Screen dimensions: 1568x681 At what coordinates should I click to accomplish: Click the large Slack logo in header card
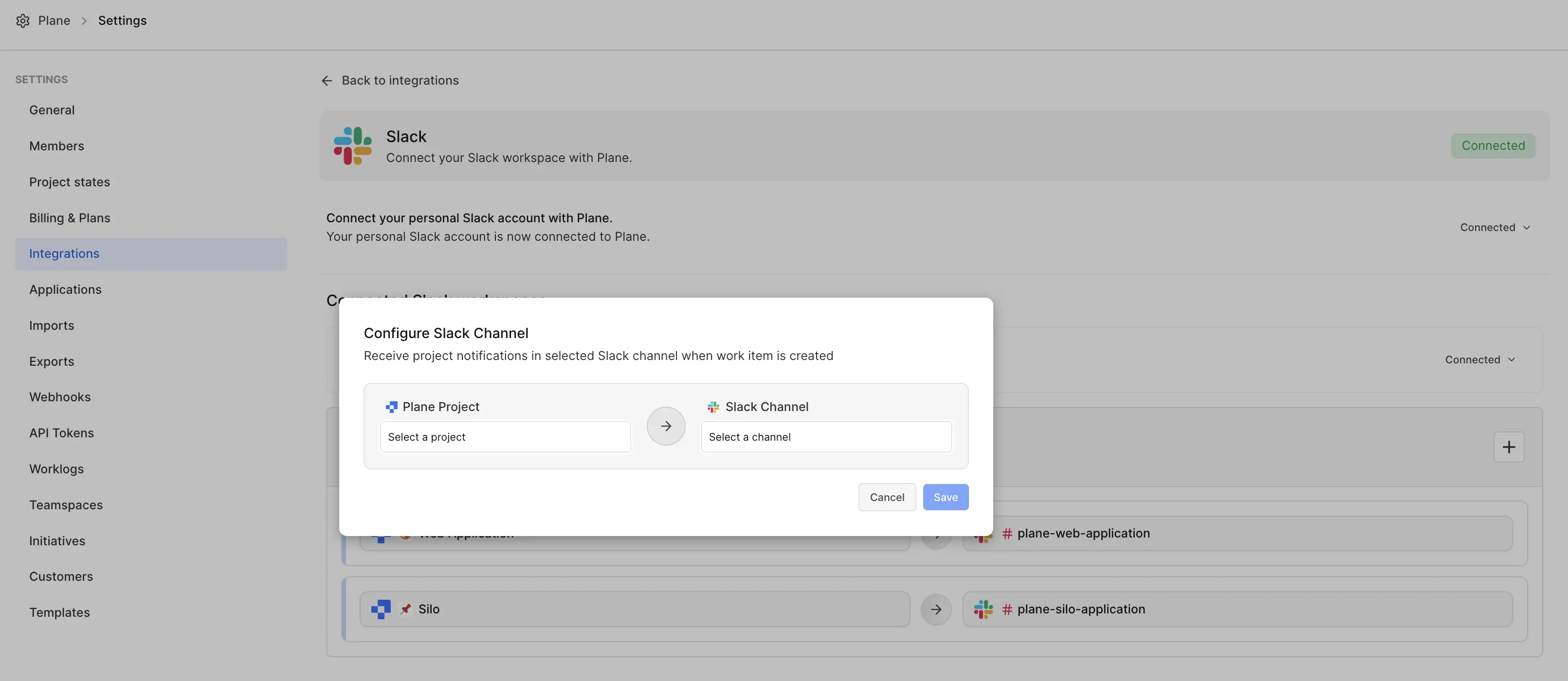352,145
